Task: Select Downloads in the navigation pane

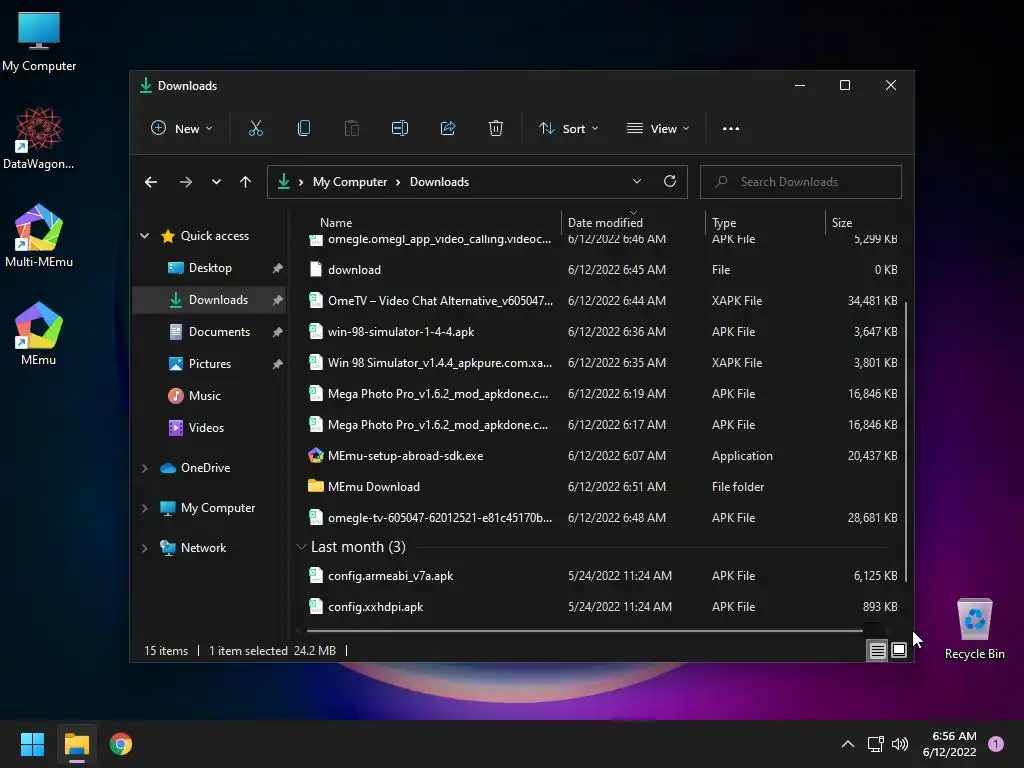Action: tap(210, 300)
